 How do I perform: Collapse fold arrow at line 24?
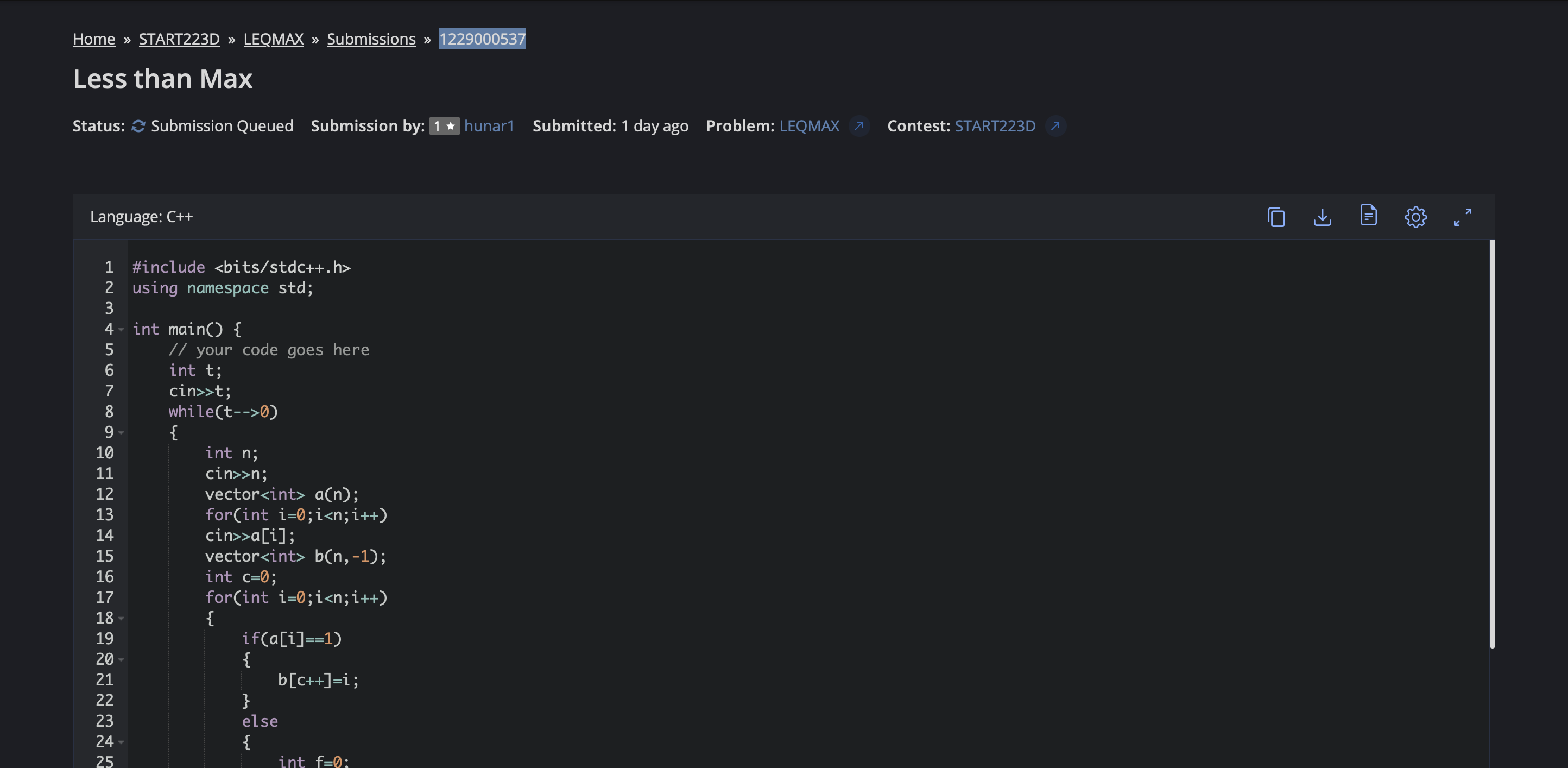pos(121,742)
